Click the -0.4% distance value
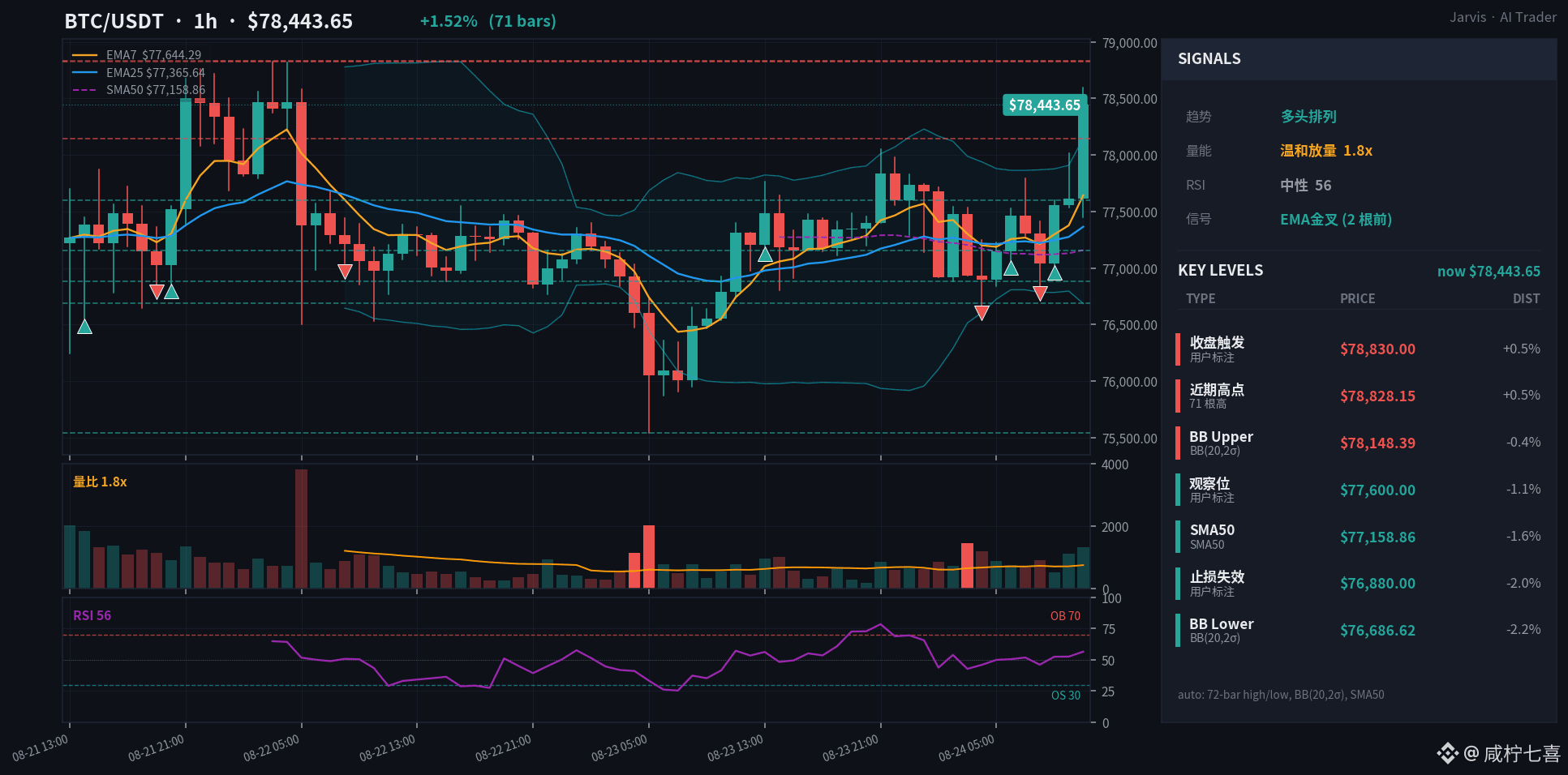 pos(1523,443)
